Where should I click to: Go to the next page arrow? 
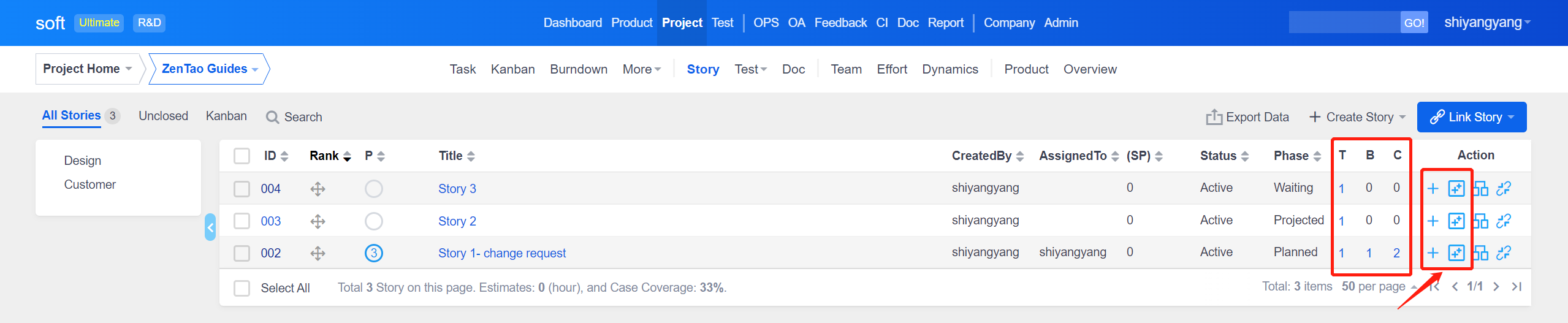click(x=1496, y=287)
